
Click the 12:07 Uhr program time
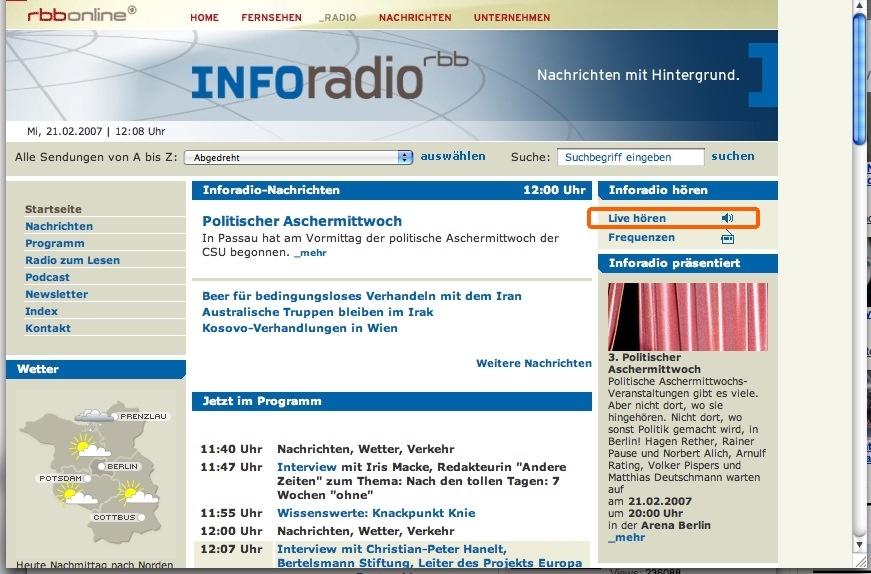click(231, 549)
